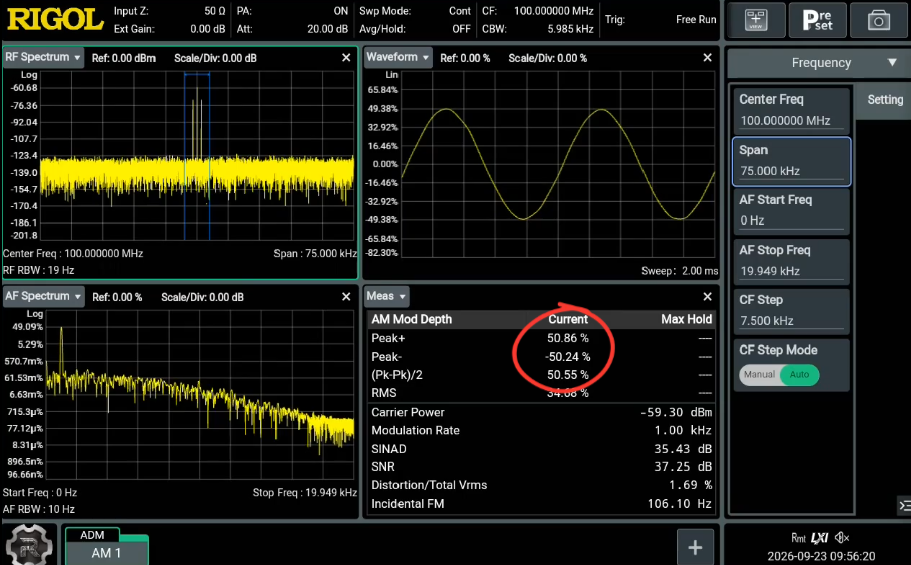Capture screen with the camera icon

pyautogui.click(x=878, y=20)
